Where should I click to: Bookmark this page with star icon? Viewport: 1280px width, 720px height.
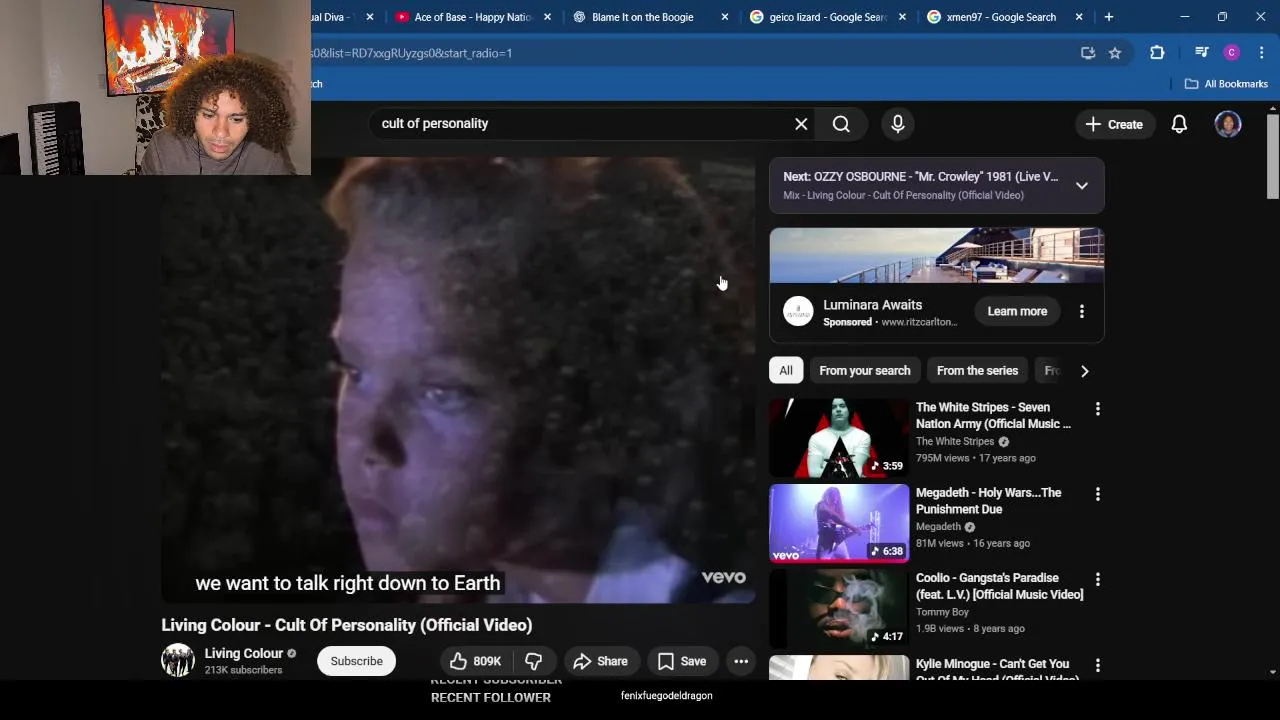1115,53
